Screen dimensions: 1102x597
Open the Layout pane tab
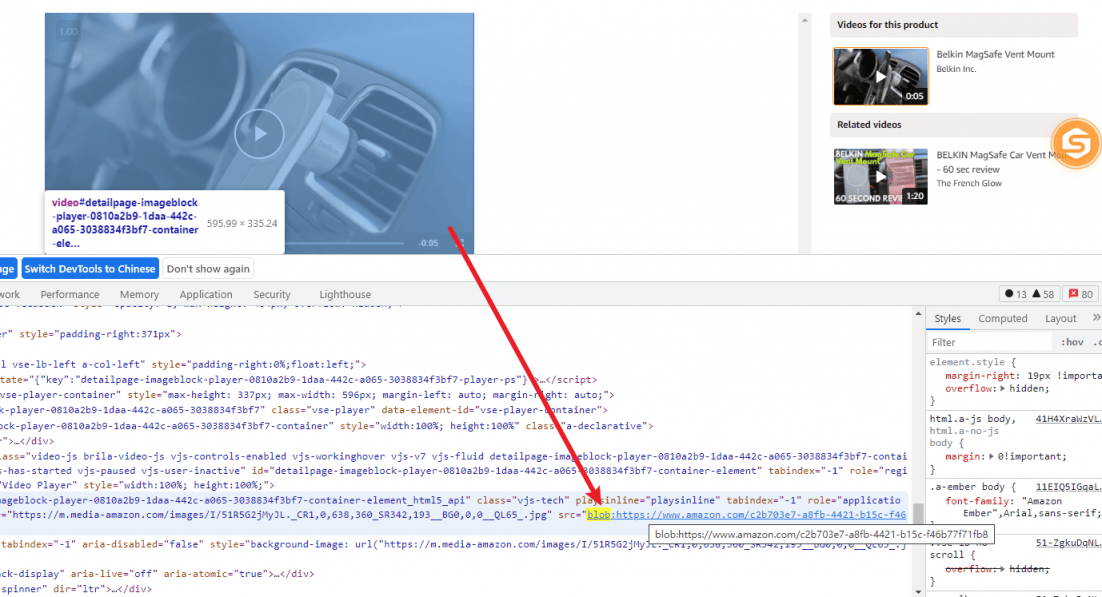[1061, 319]
